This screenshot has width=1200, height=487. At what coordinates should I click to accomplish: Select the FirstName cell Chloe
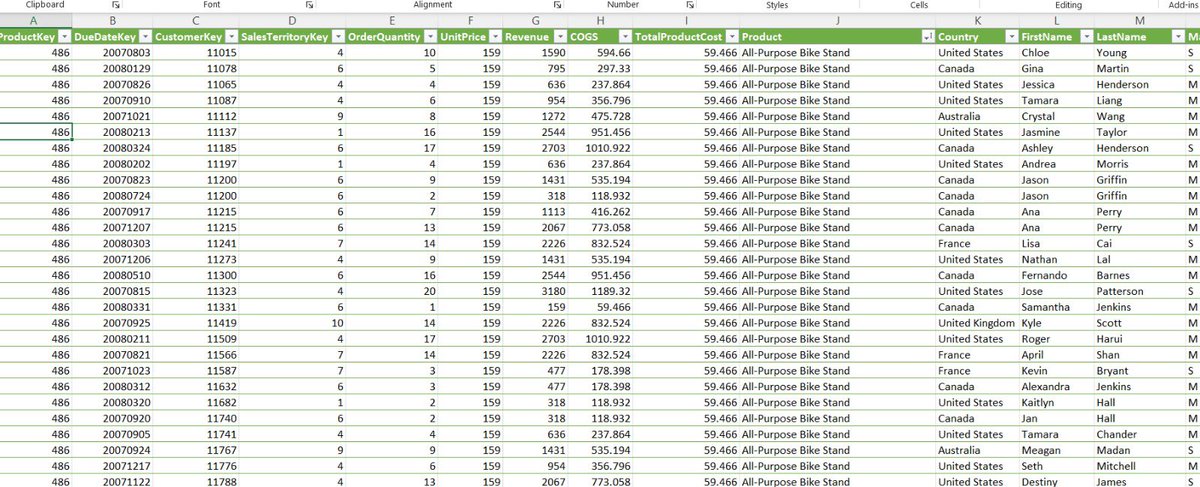pyautogui.click(x=1056, y=52)
